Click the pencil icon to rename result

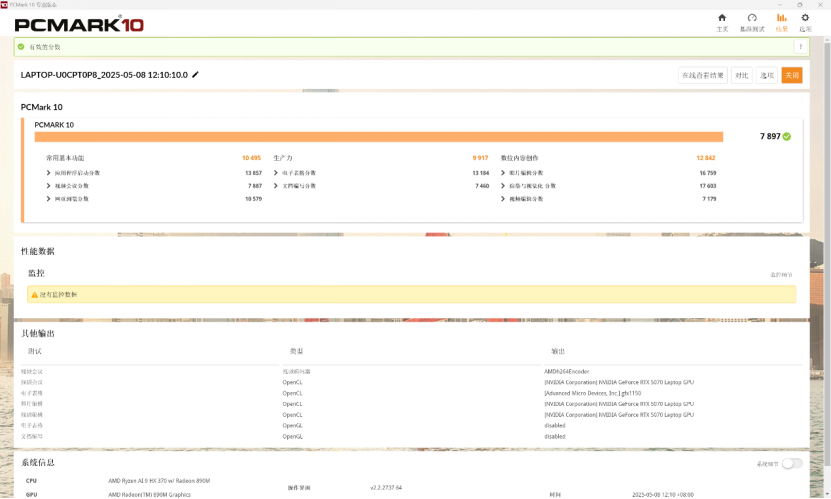[x=195, y=75]
